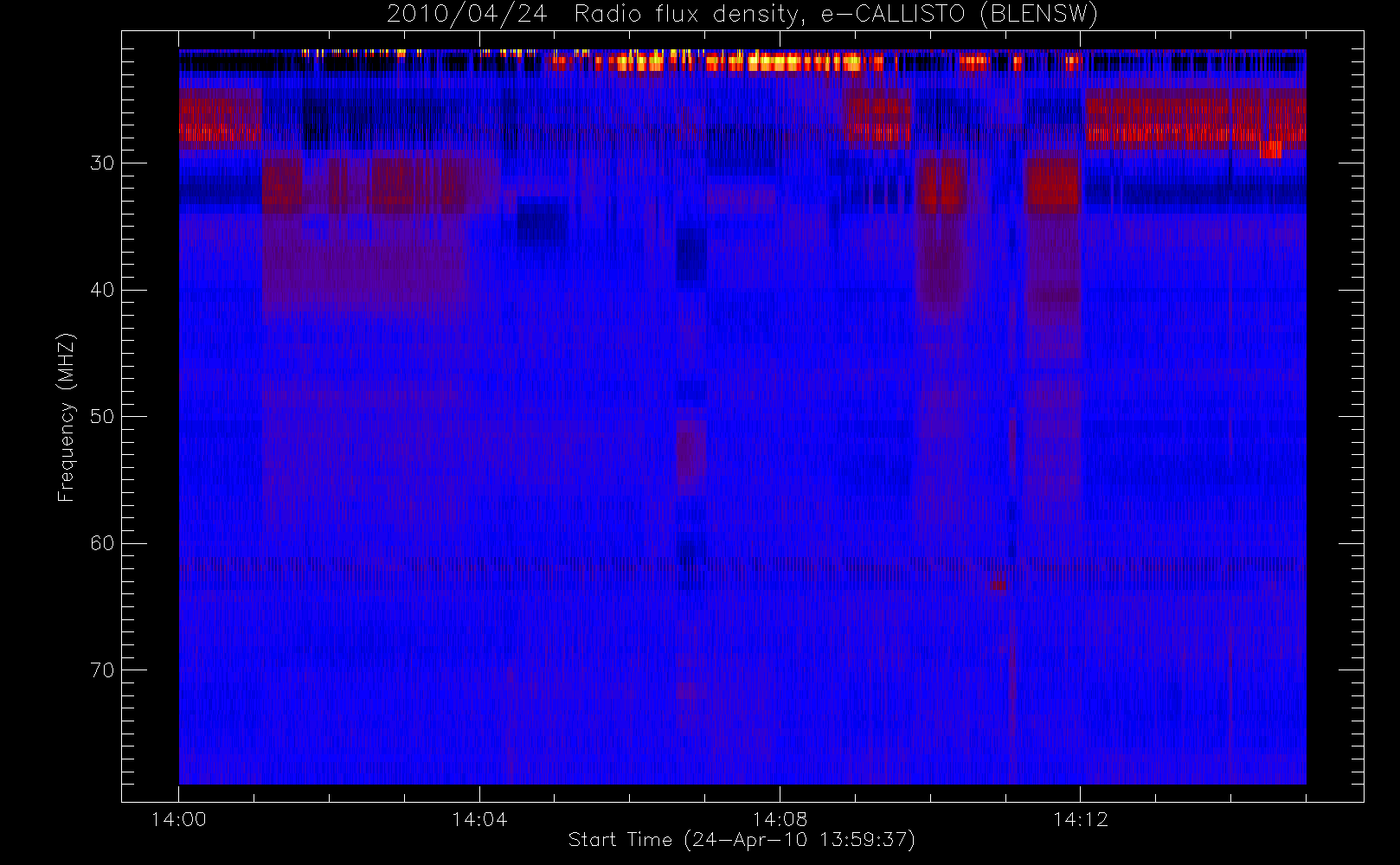Click the 14:00 time tick label

(179, 819)
